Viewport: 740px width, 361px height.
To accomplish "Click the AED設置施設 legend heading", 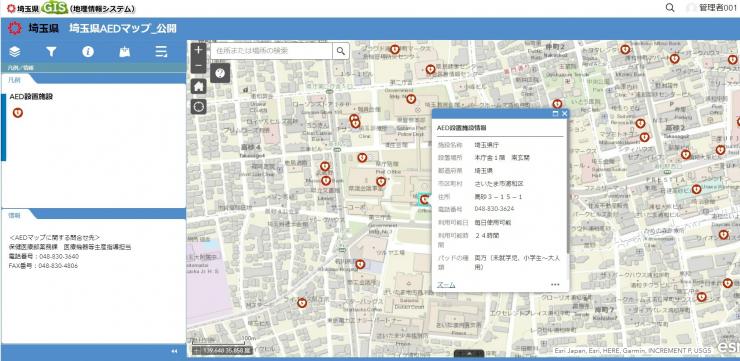I will click(x=31, y=97).
